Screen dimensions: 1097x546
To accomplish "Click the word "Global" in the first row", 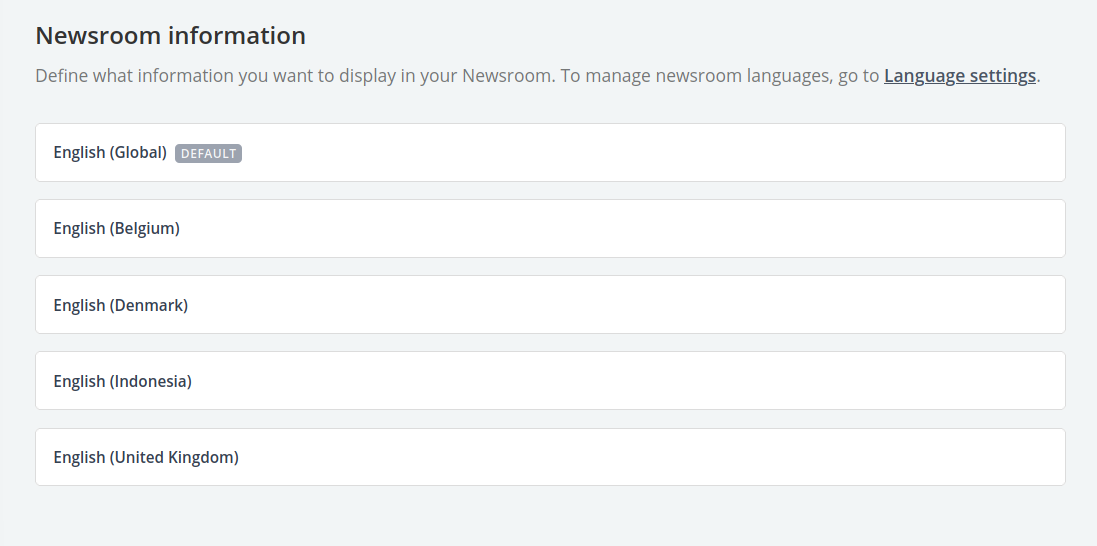I will coord(138,153).
